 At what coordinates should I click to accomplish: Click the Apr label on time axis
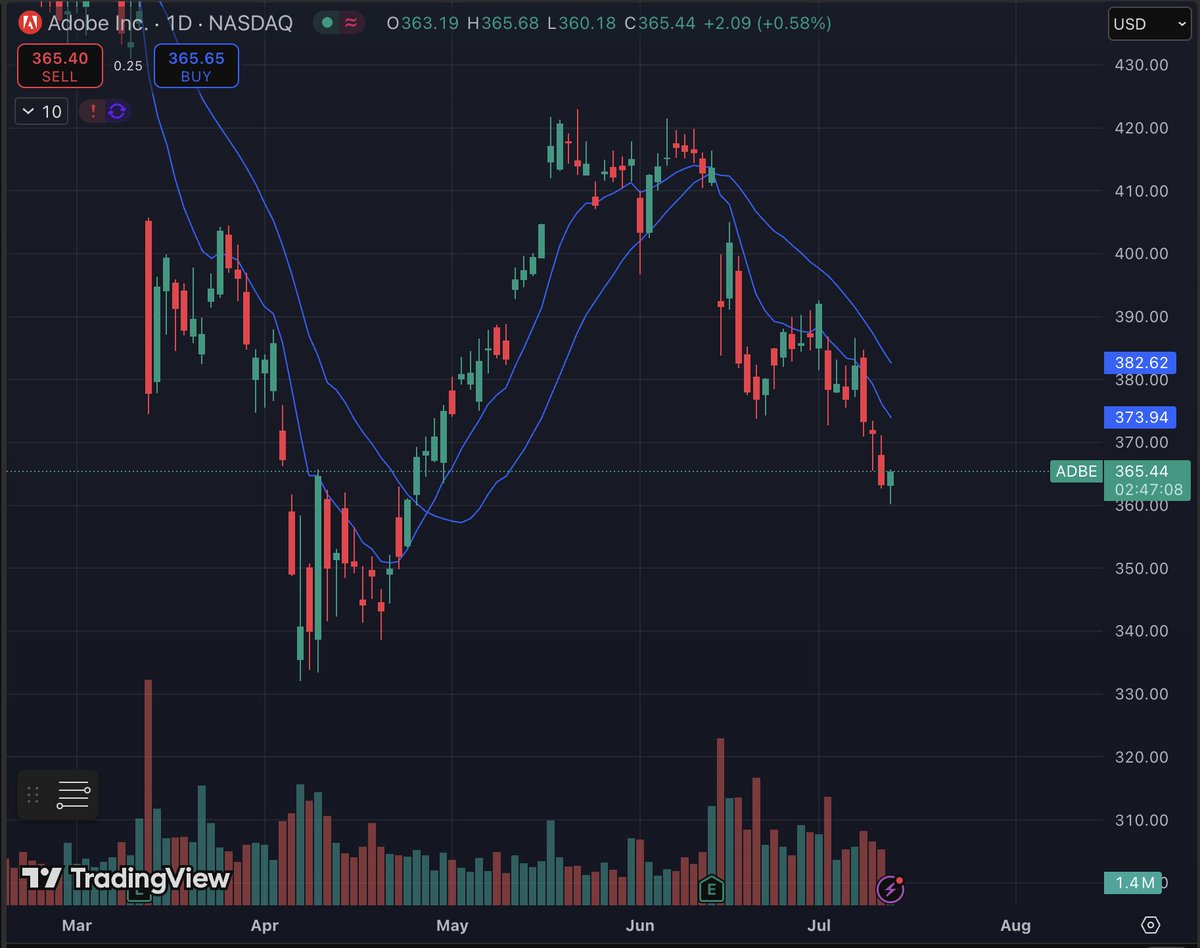coord(264,926)
